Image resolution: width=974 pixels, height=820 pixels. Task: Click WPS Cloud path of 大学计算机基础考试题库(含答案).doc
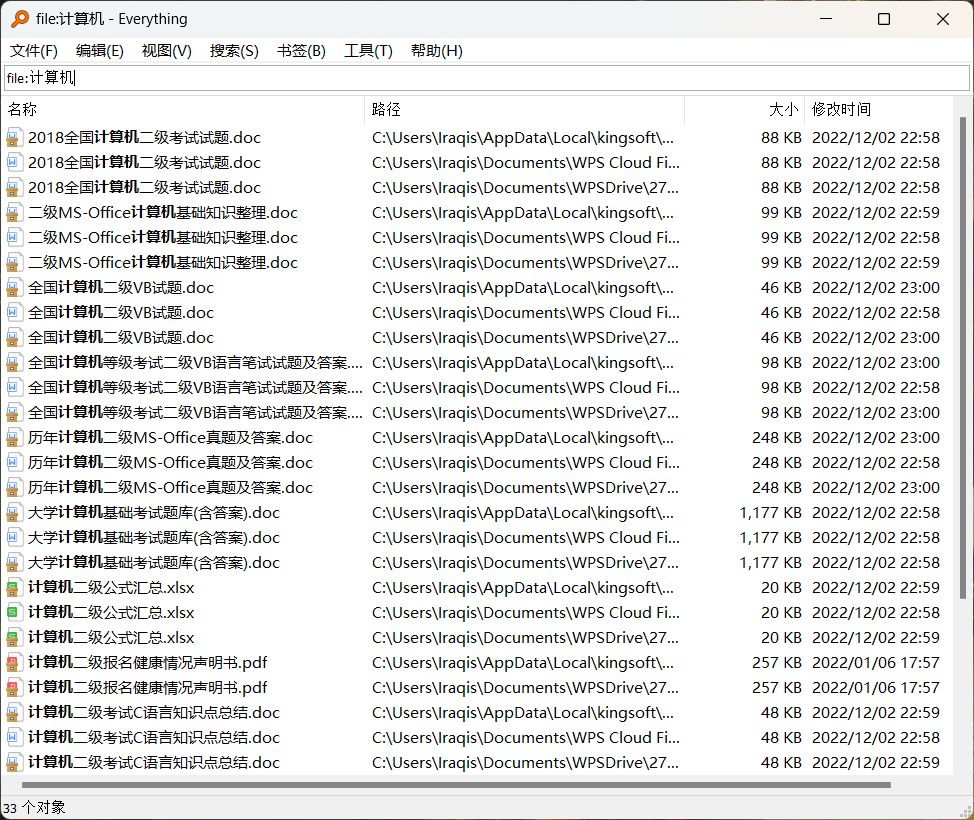(x=526, y=538)
